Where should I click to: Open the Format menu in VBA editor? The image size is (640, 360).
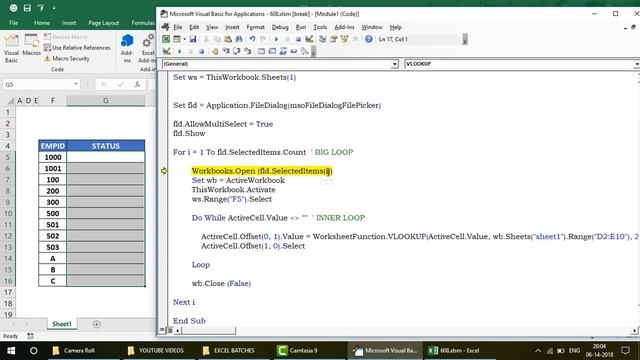coord(256,27)
